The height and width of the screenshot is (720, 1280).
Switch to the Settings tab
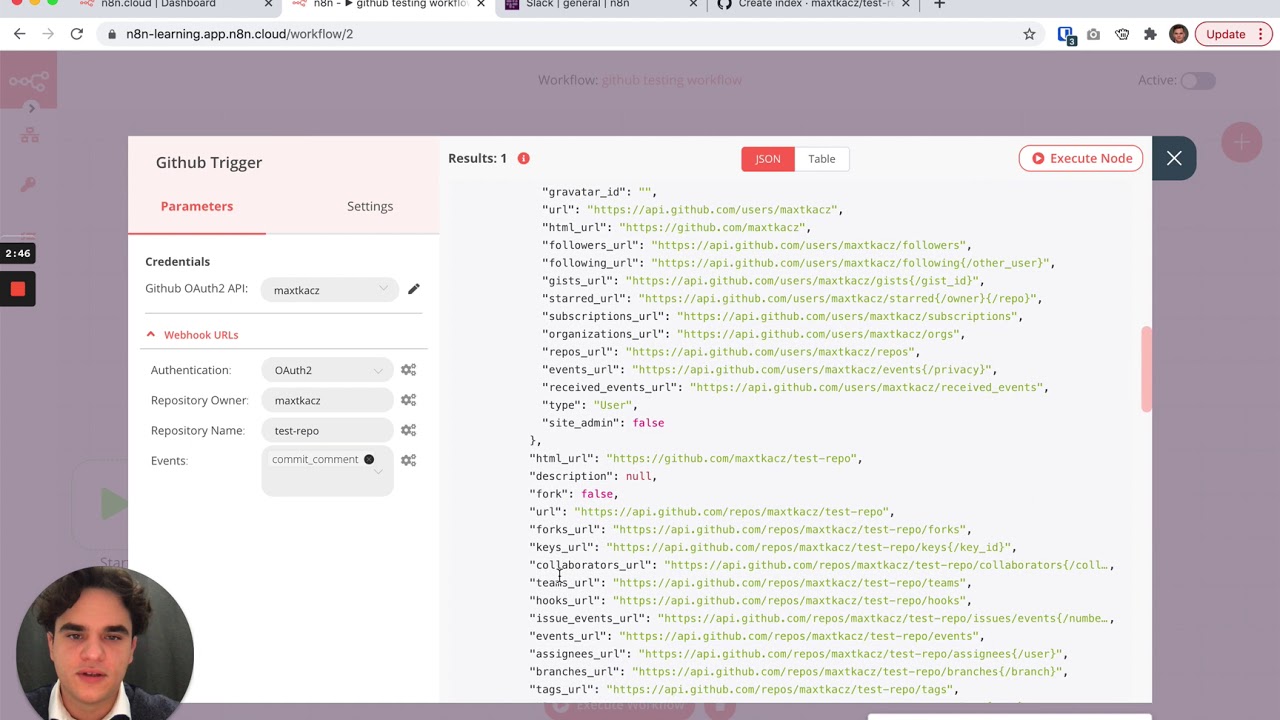[369, 206]
